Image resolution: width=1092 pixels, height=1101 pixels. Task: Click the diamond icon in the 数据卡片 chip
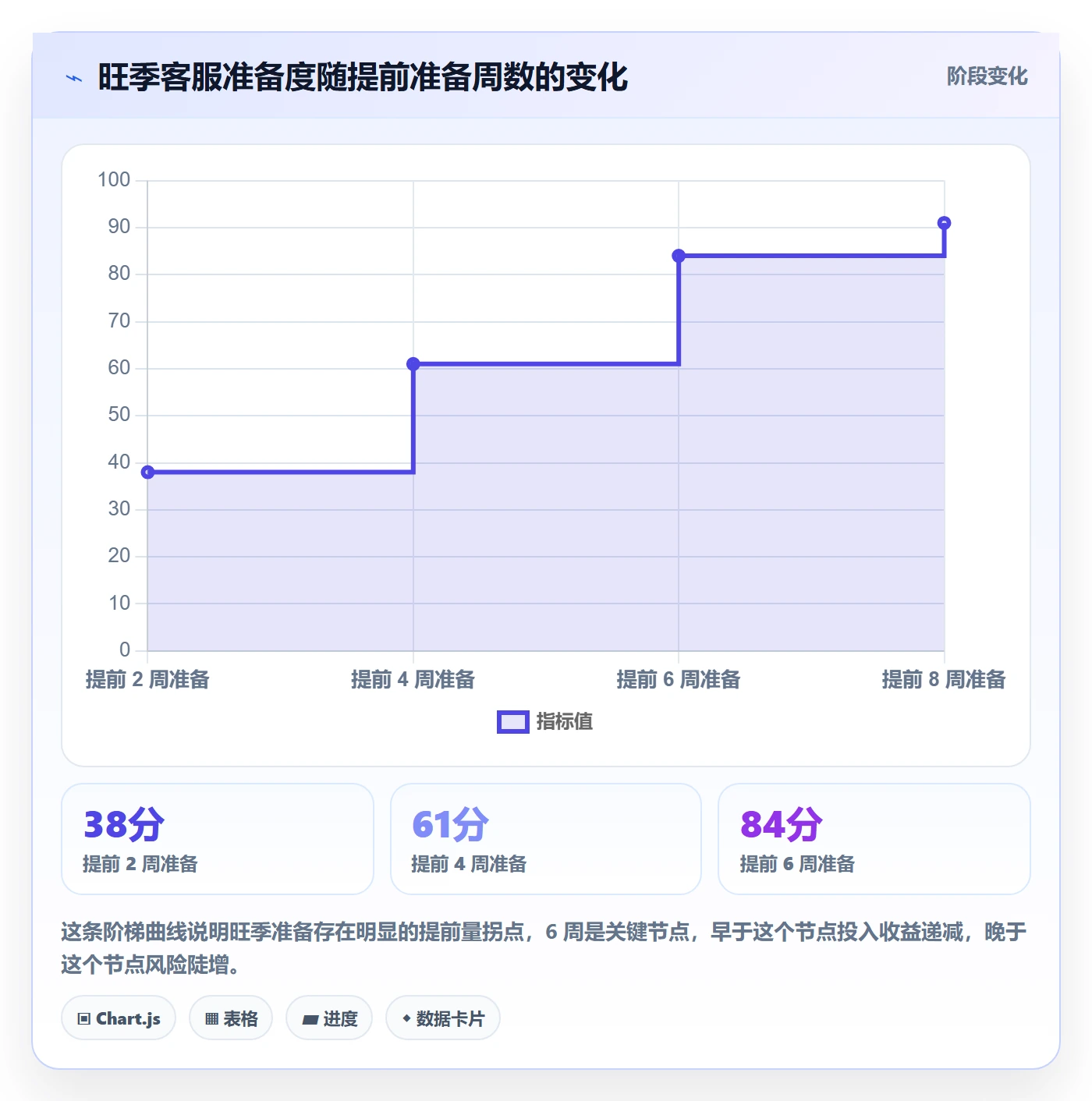click(406, 1018)
